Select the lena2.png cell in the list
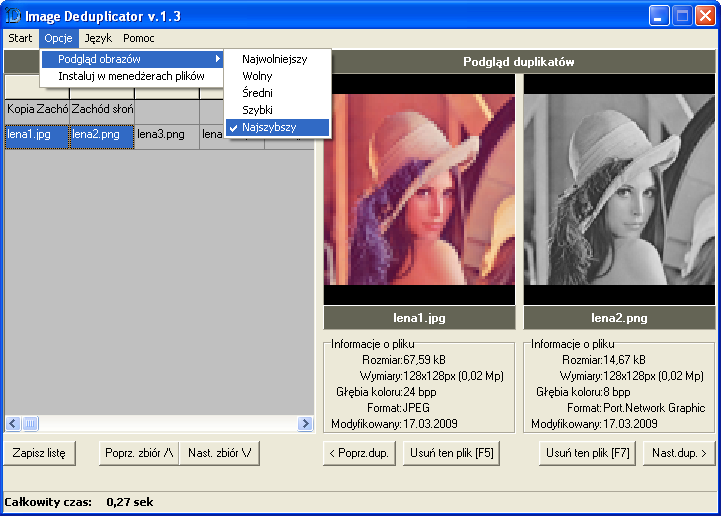The image size is (721, 516). pos(102,136)
